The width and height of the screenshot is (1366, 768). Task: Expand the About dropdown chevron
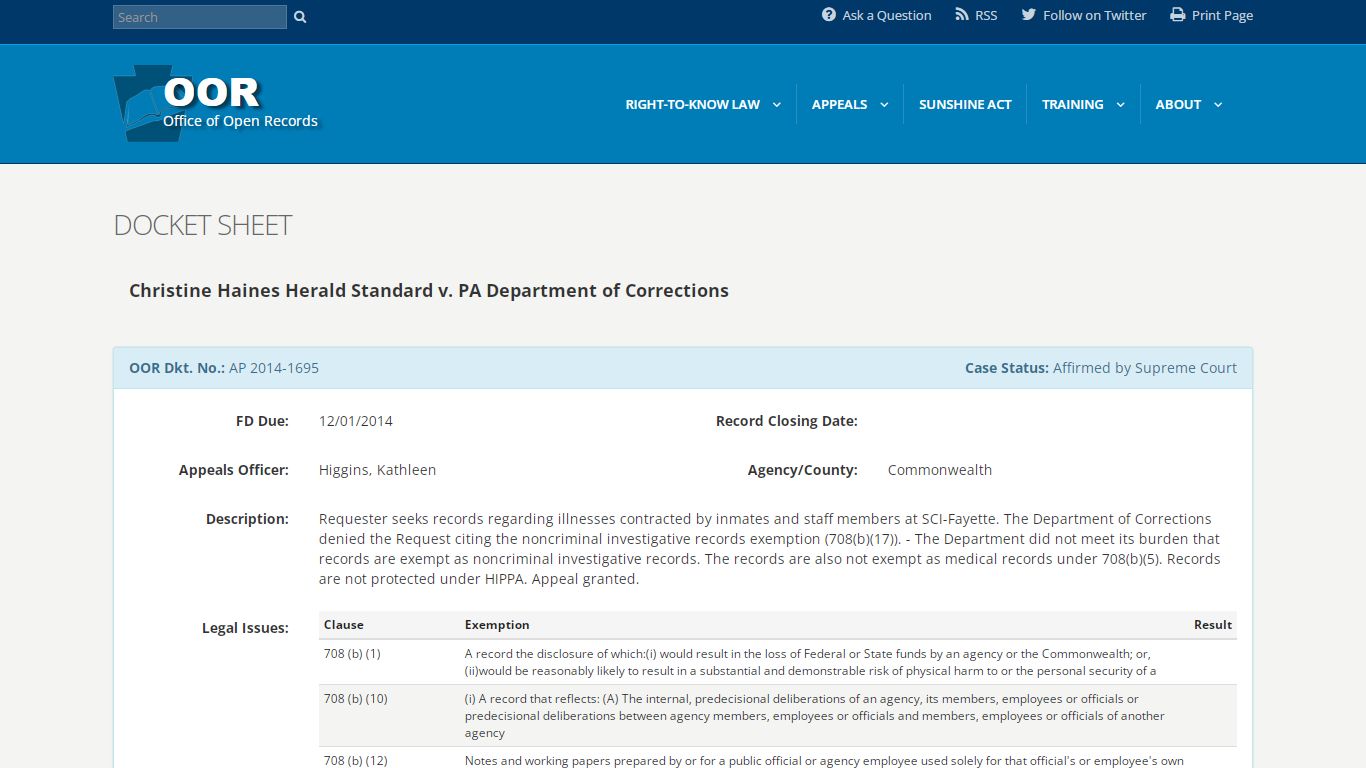tap(1218, 105)
